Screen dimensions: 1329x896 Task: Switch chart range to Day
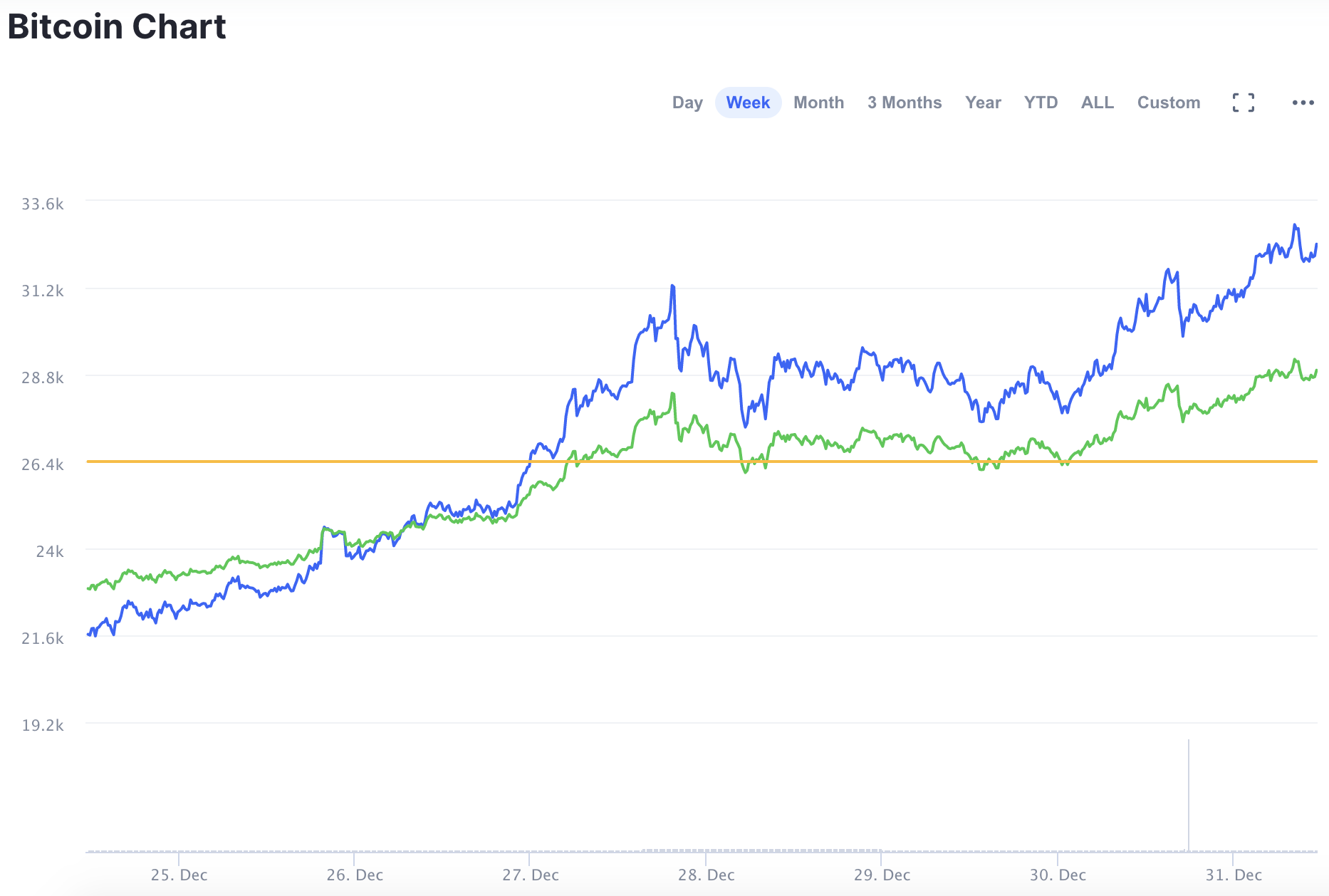(x=687, y=103)
